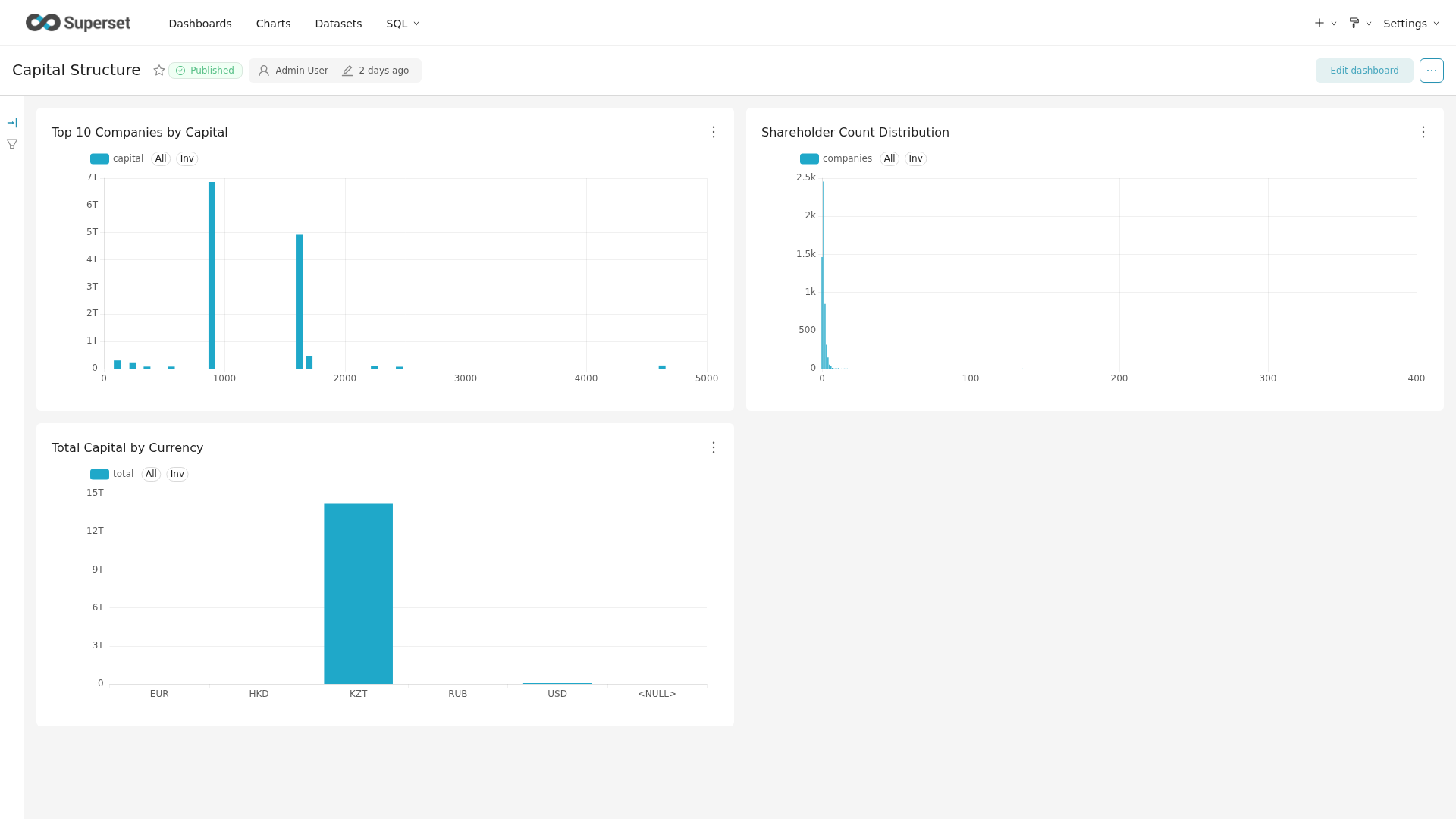
Task: Click the Published status badge
Action: (x=205, y=71)
